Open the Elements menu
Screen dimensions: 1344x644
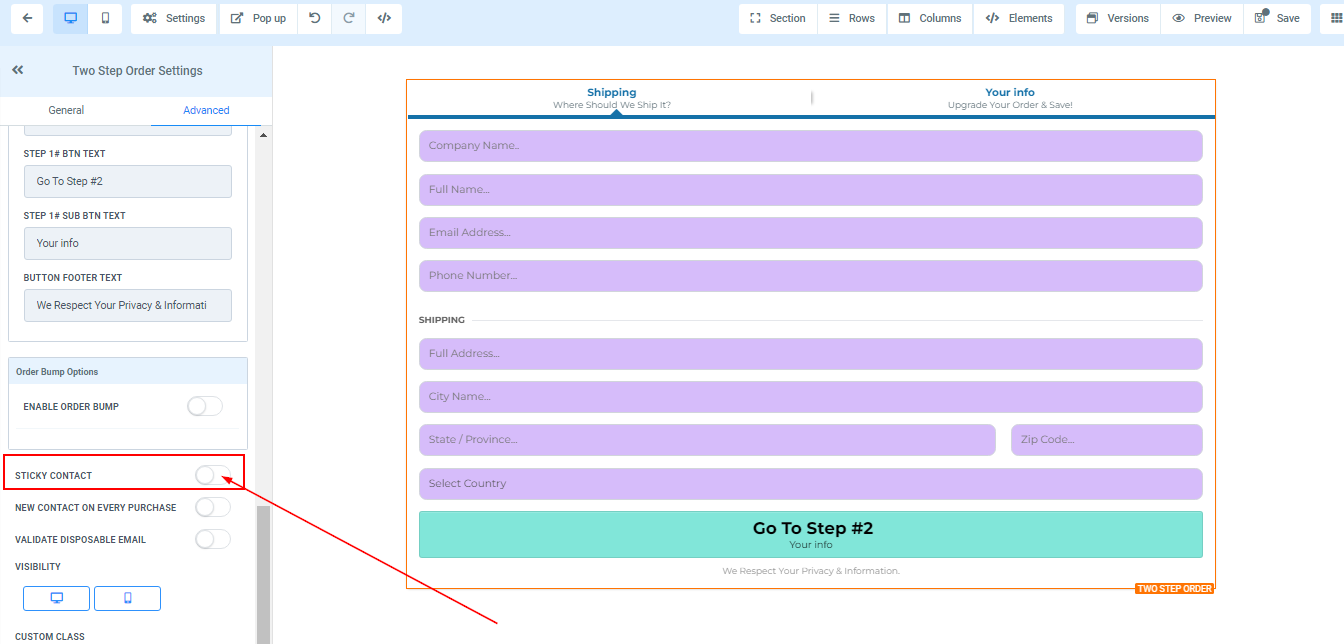(x=1018, y=18)
